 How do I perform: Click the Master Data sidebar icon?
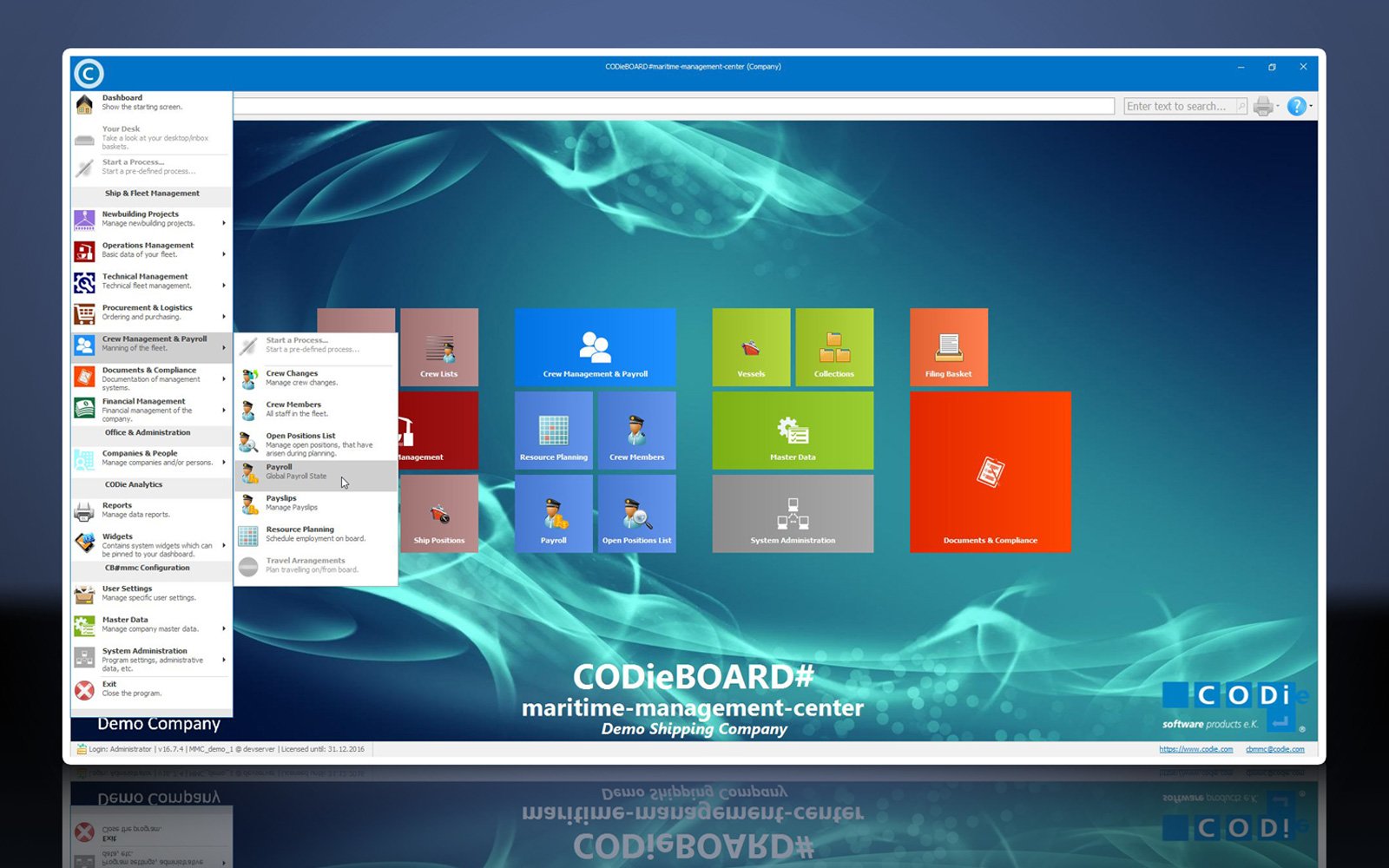click(84, 625)
